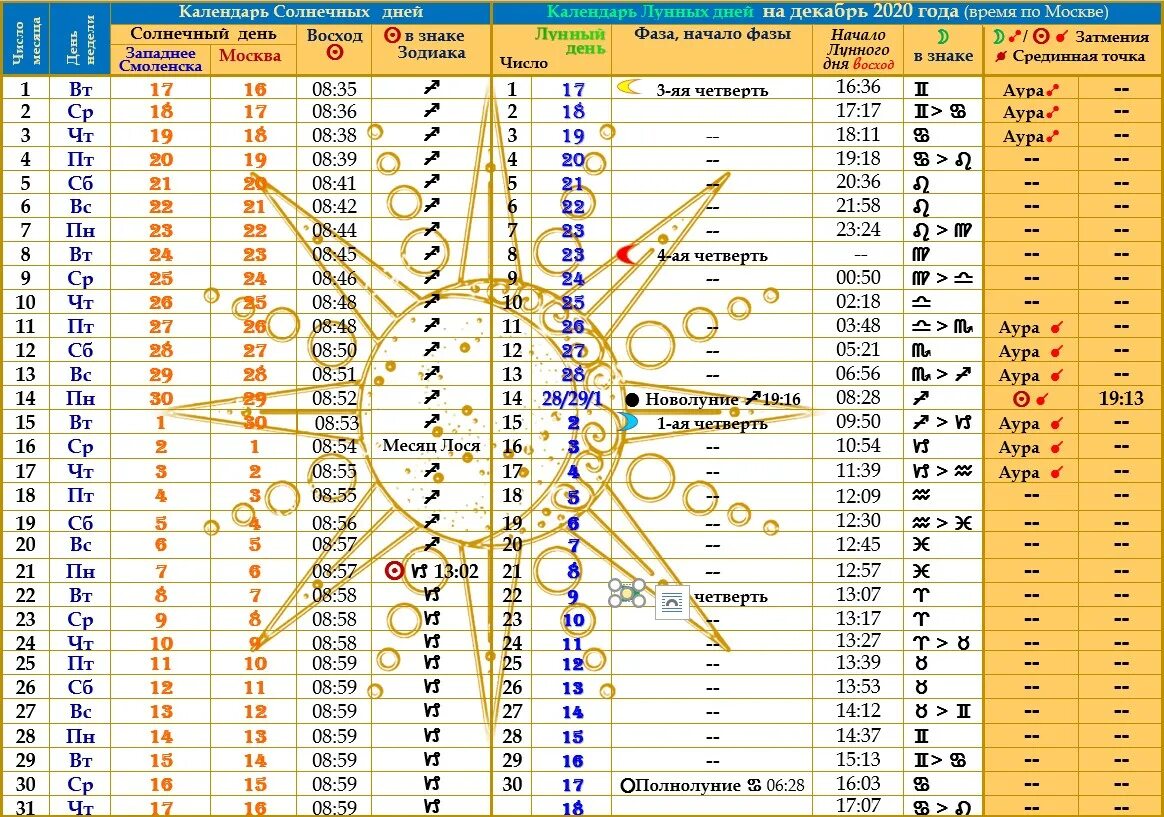1164x817 pixels.
Task: Click the "Полнолуние" 06:28 phase text
Action: click(x=719, y=785)
